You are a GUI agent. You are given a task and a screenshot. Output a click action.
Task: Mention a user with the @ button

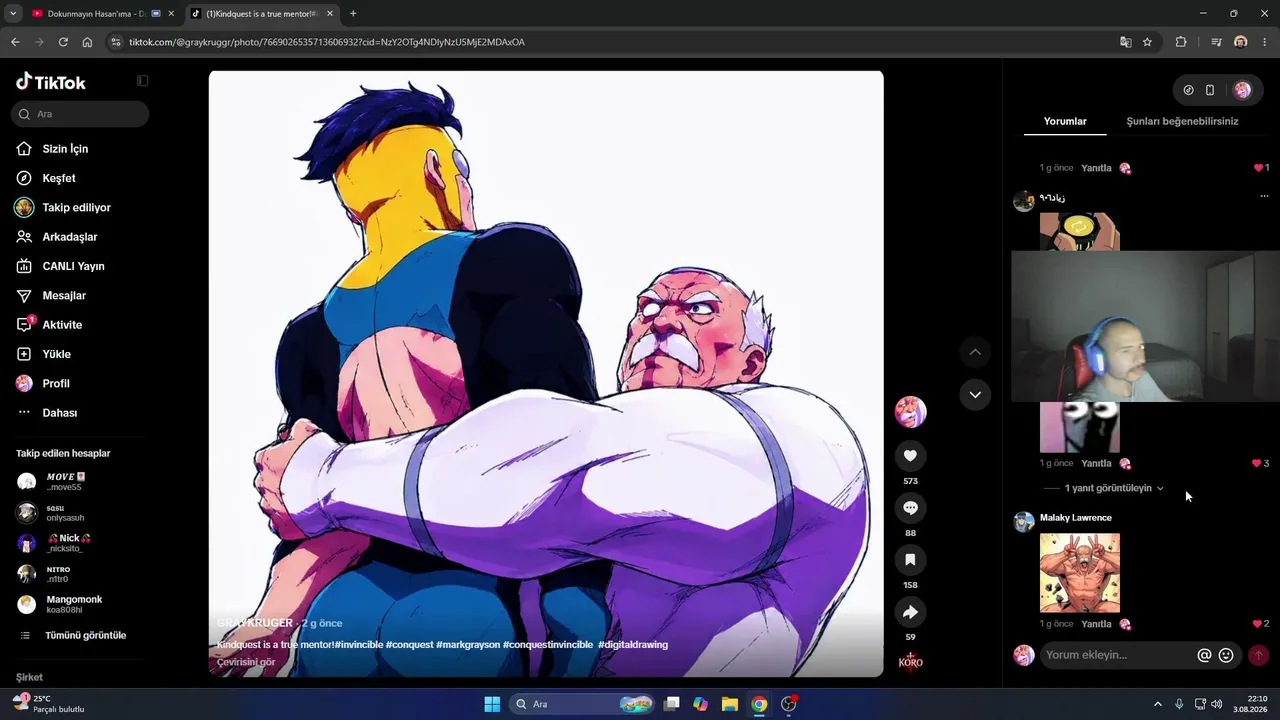point(1204,655)
